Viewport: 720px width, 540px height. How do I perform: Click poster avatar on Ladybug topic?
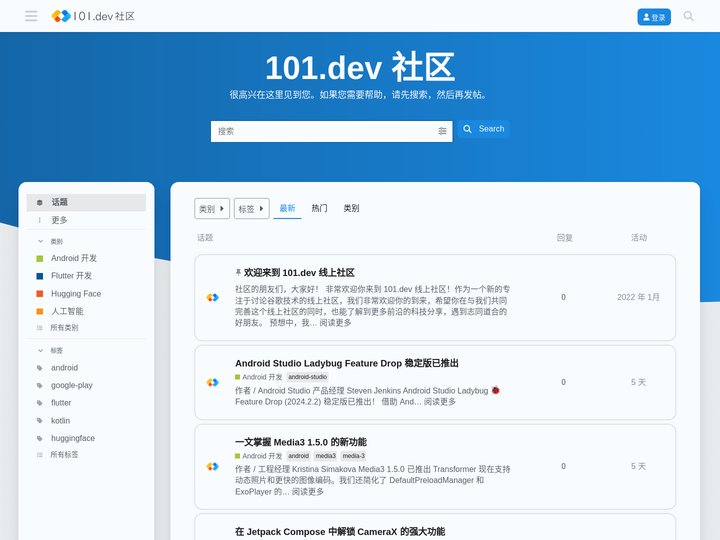212,382
